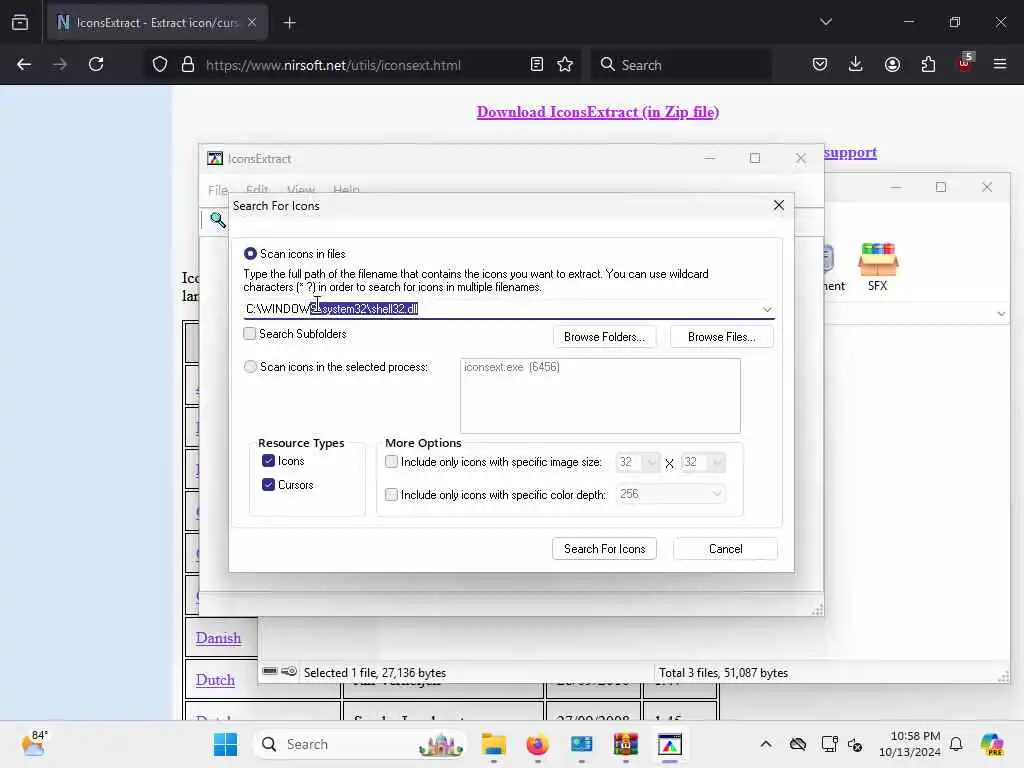
Task: Select iconsext.exe (6456) in process list
Action: click(x=512, y=367)
